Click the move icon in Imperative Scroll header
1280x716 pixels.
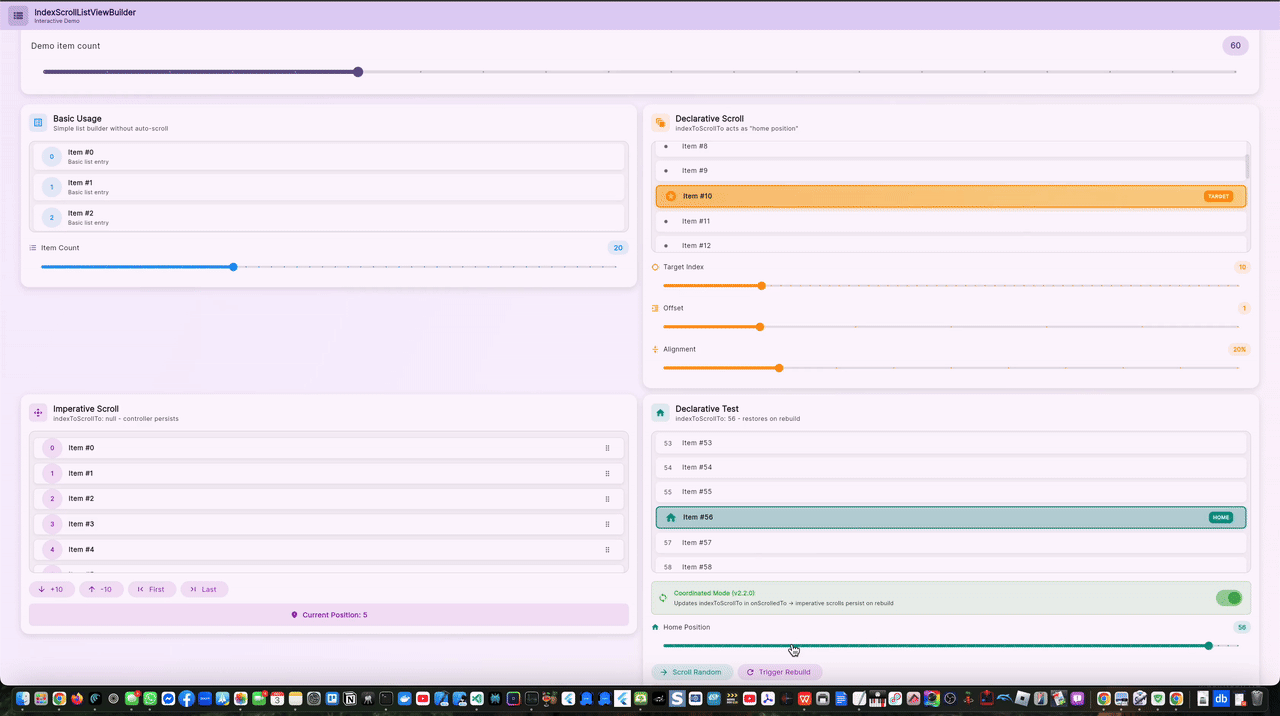click(x=37, y=412)
